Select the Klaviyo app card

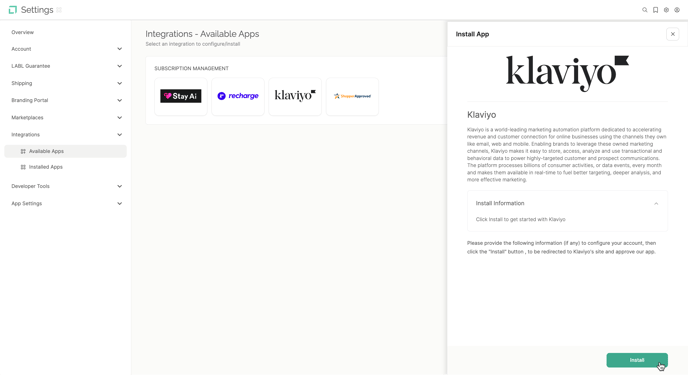coord(295,96)
